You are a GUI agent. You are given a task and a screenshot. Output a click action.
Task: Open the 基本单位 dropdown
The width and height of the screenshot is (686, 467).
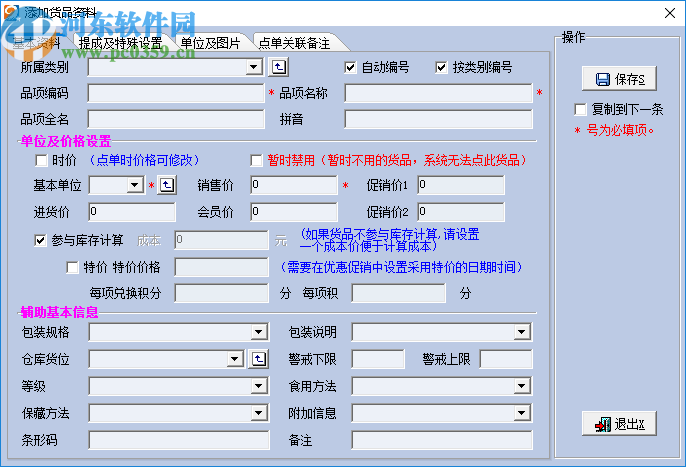coord(135,185)
